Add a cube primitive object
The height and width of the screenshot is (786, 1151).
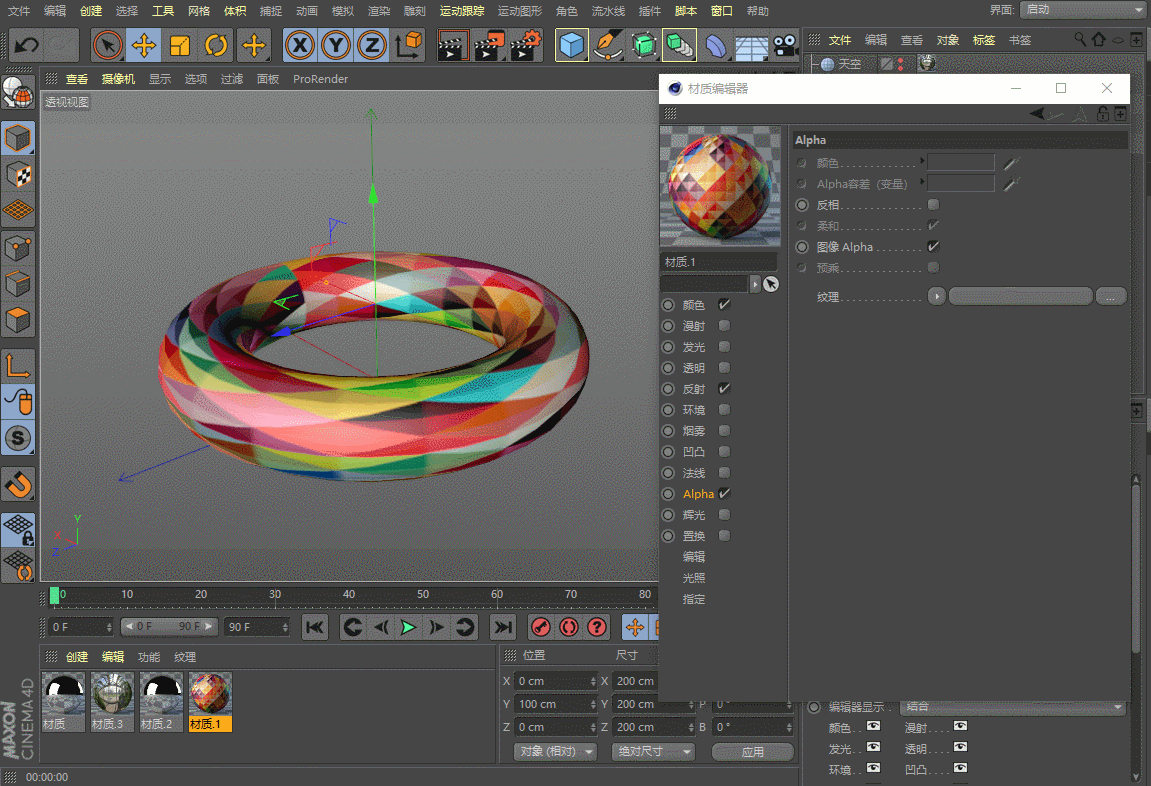(x=572, y=45)
